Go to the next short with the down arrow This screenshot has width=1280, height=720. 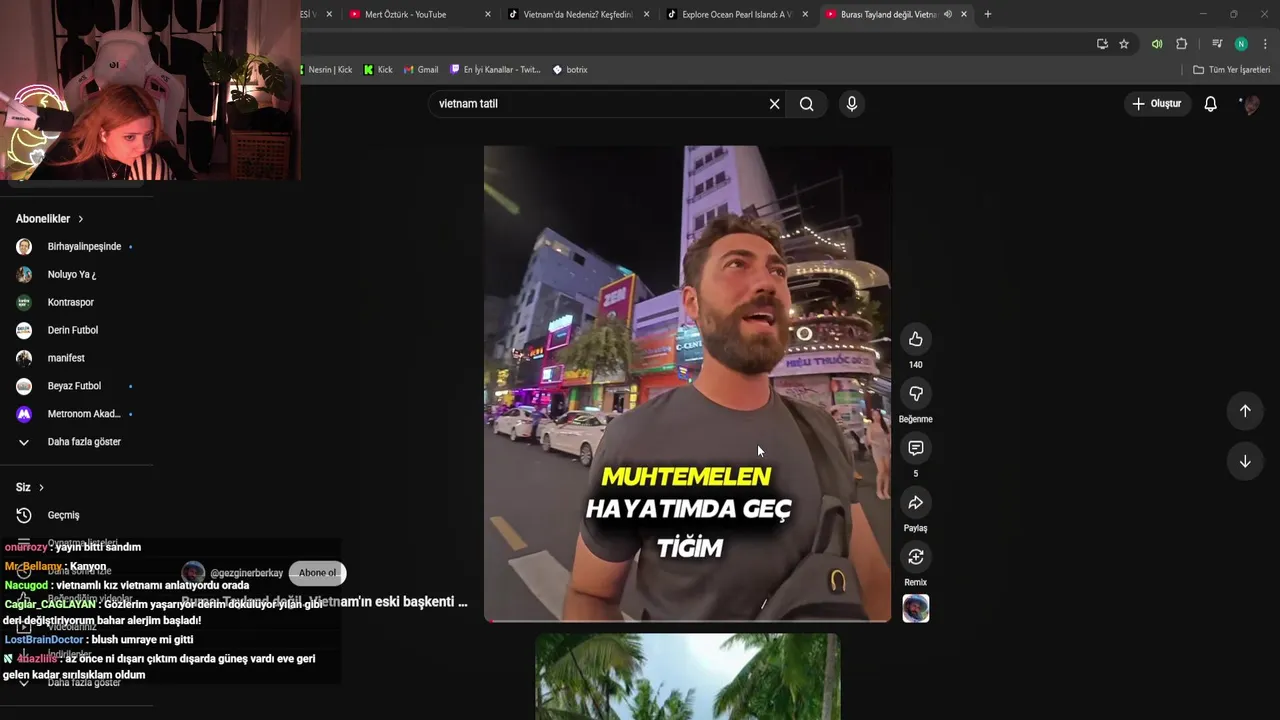click(x=1245, y=461)
